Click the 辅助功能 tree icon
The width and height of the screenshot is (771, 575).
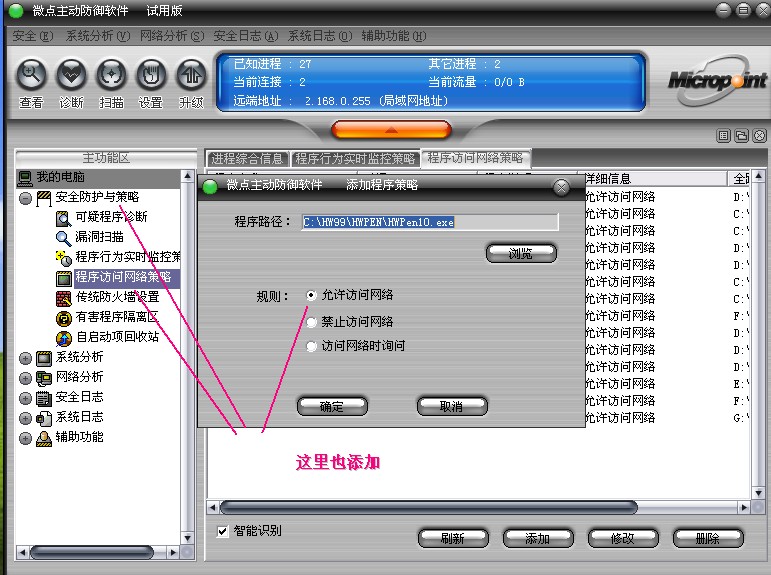point(44,438)
